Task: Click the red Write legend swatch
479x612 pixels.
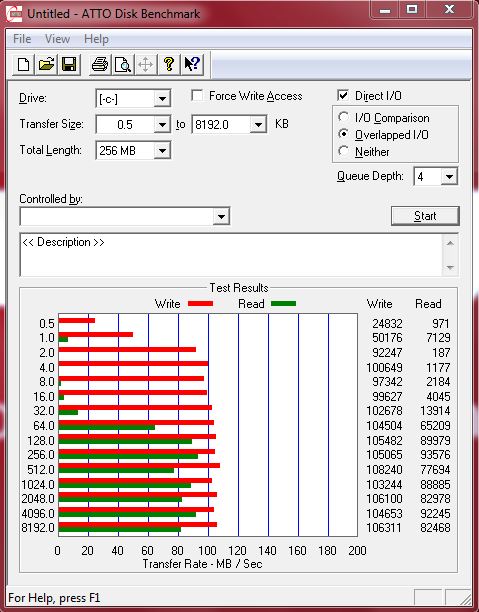Action: pyautogui.click(x=200, y=303)
